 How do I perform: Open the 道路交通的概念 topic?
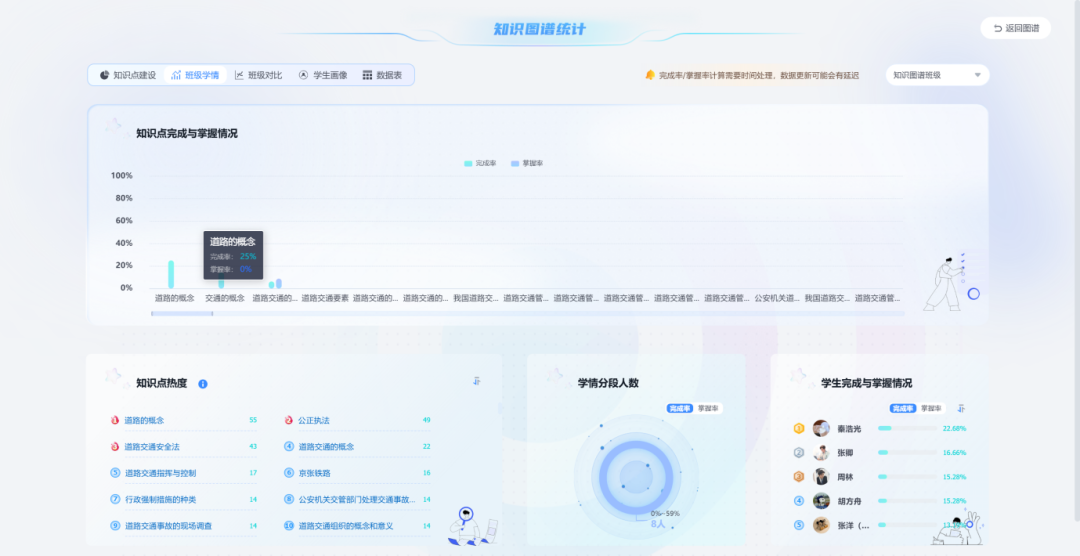click(326, 446)
